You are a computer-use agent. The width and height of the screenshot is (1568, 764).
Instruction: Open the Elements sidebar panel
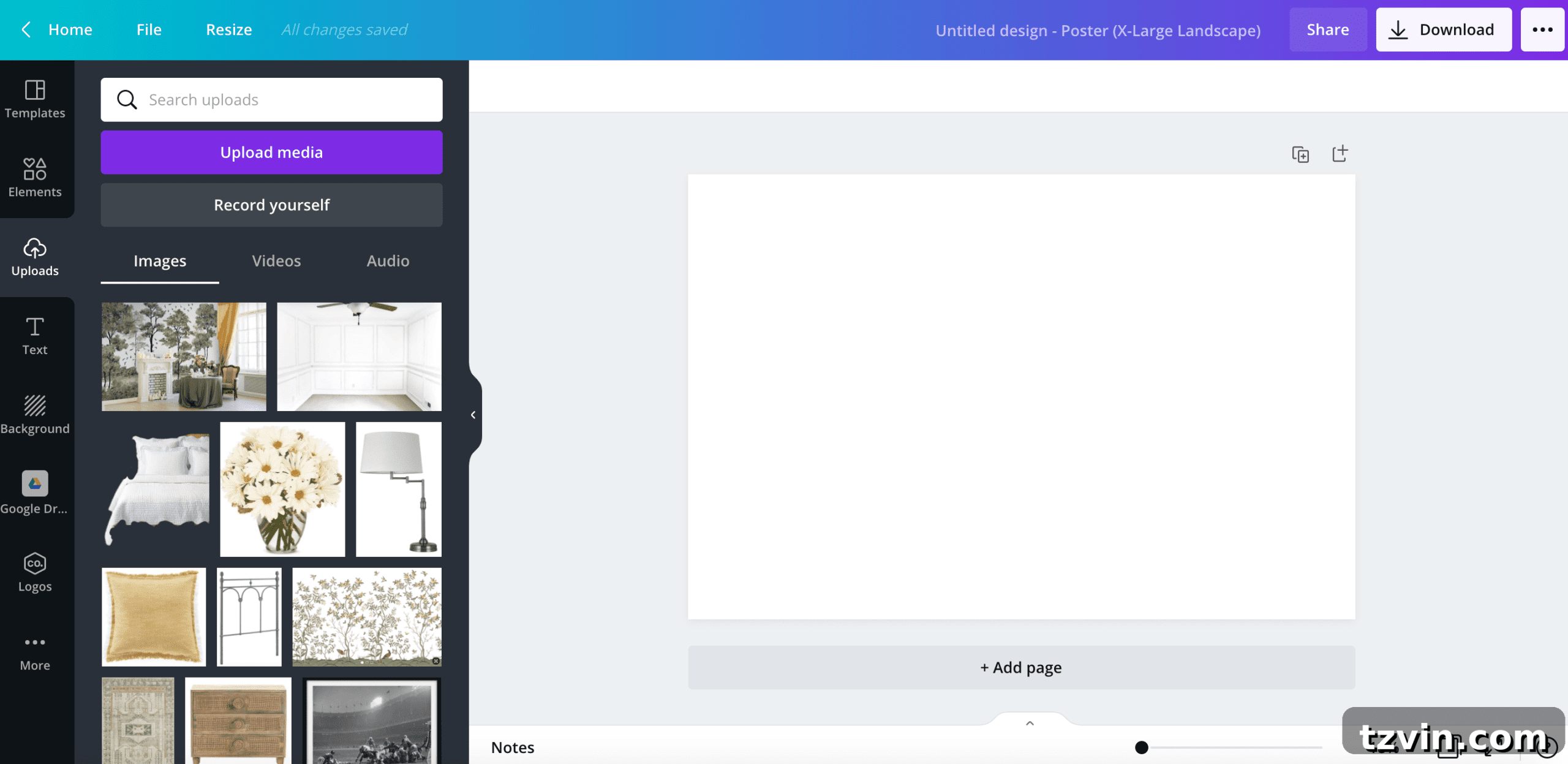(x=35, y=178)
